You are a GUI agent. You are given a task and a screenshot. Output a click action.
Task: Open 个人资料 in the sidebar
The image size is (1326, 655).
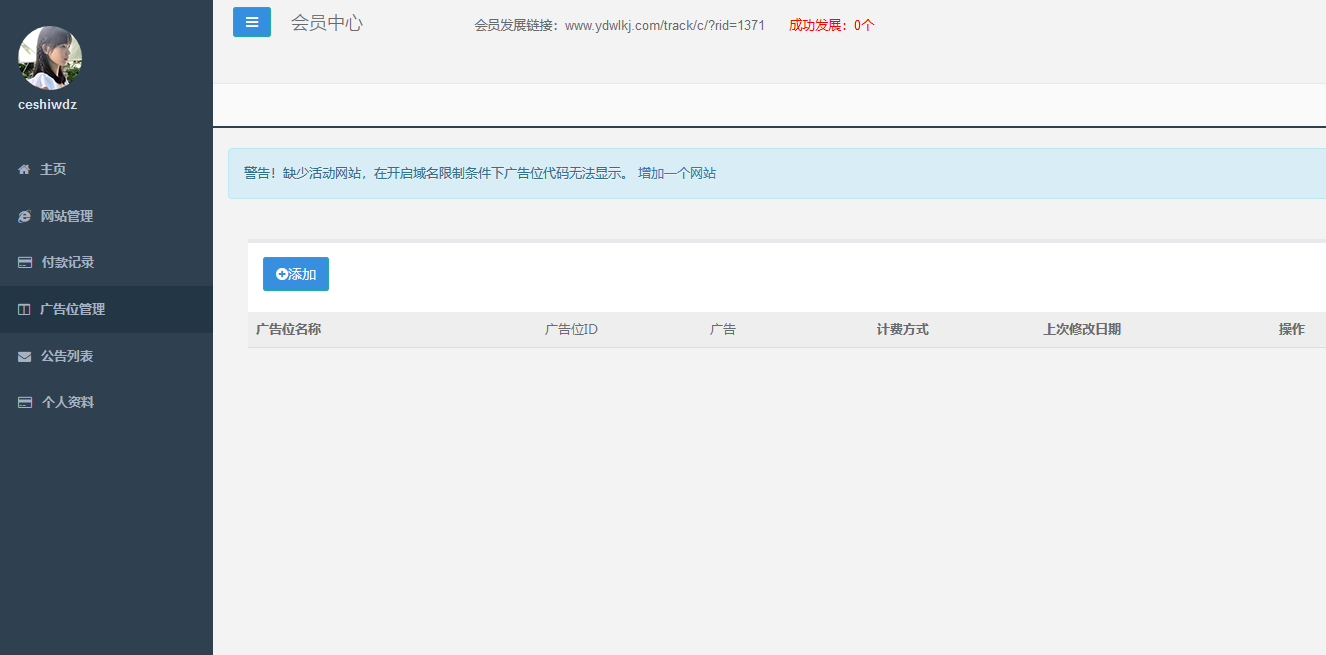(106, 403)
